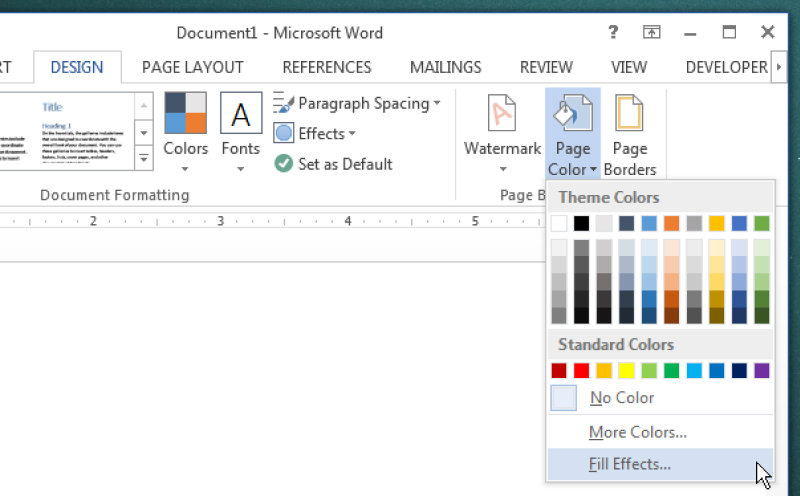Viewport: 800px width, 500px height.
Task: Go to the Review tab
Action: (546, 67)
